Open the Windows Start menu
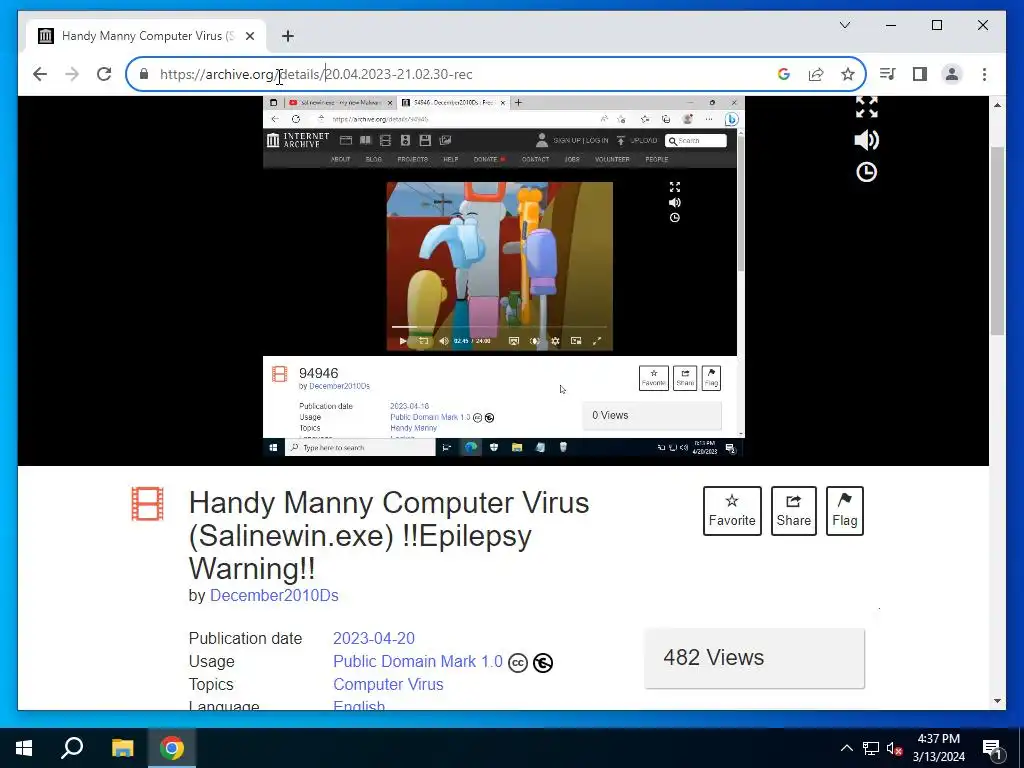The height and width of the screenshot is (768, 1024). [x=24, y=748]
